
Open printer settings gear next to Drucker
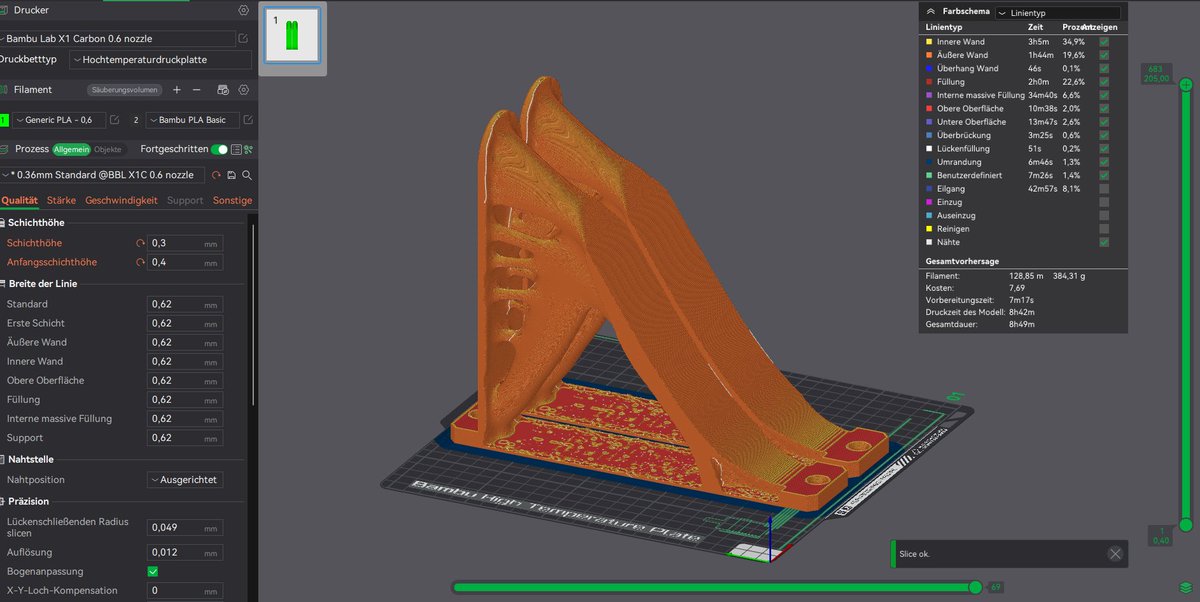243,10
